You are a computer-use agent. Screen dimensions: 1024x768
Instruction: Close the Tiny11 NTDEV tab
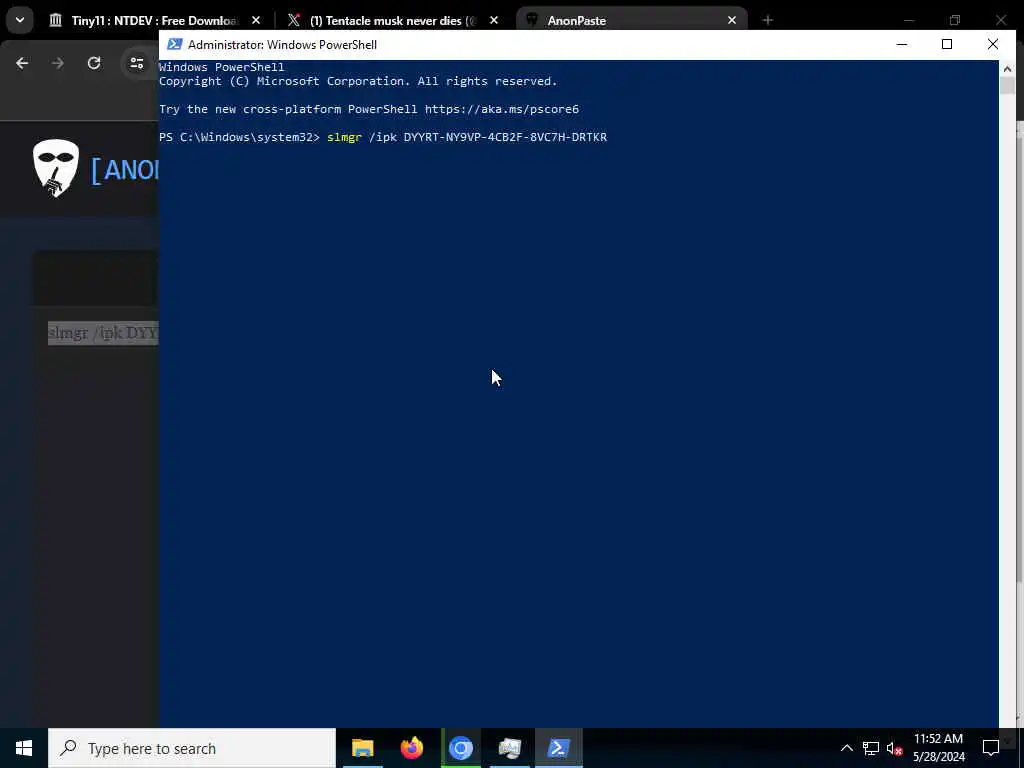click(256, 20)
